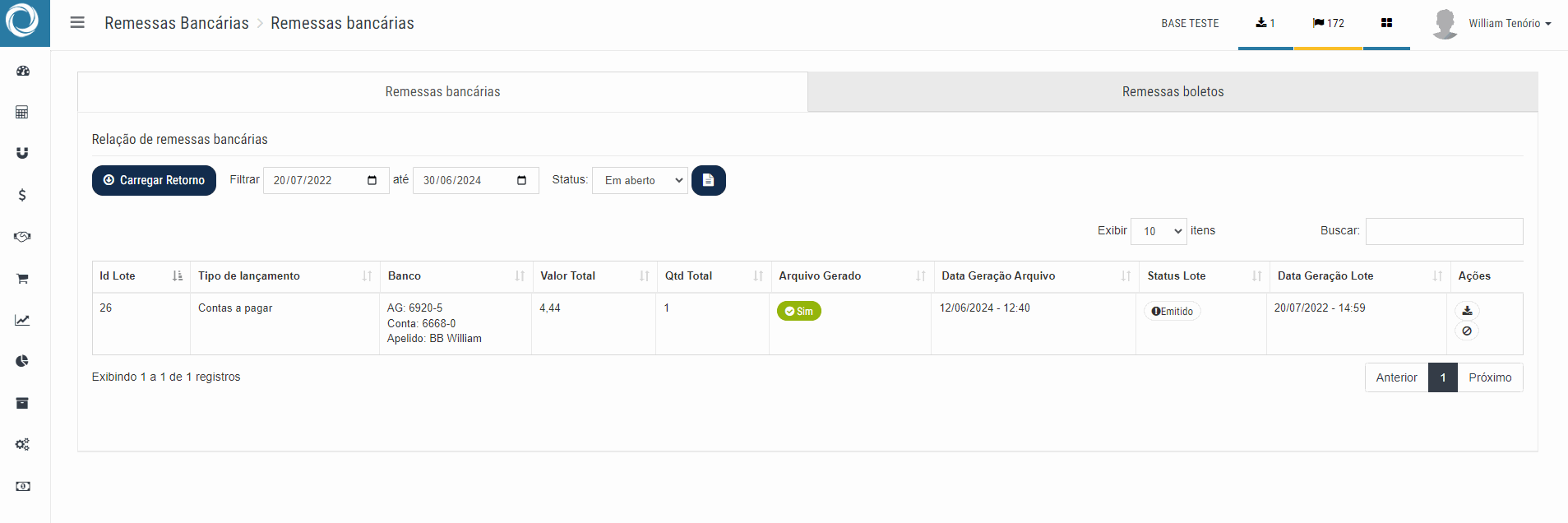This screenshot has width=1568, height=523.
Task: Click the BASE TESTE label
Action: click(1190, 23)
